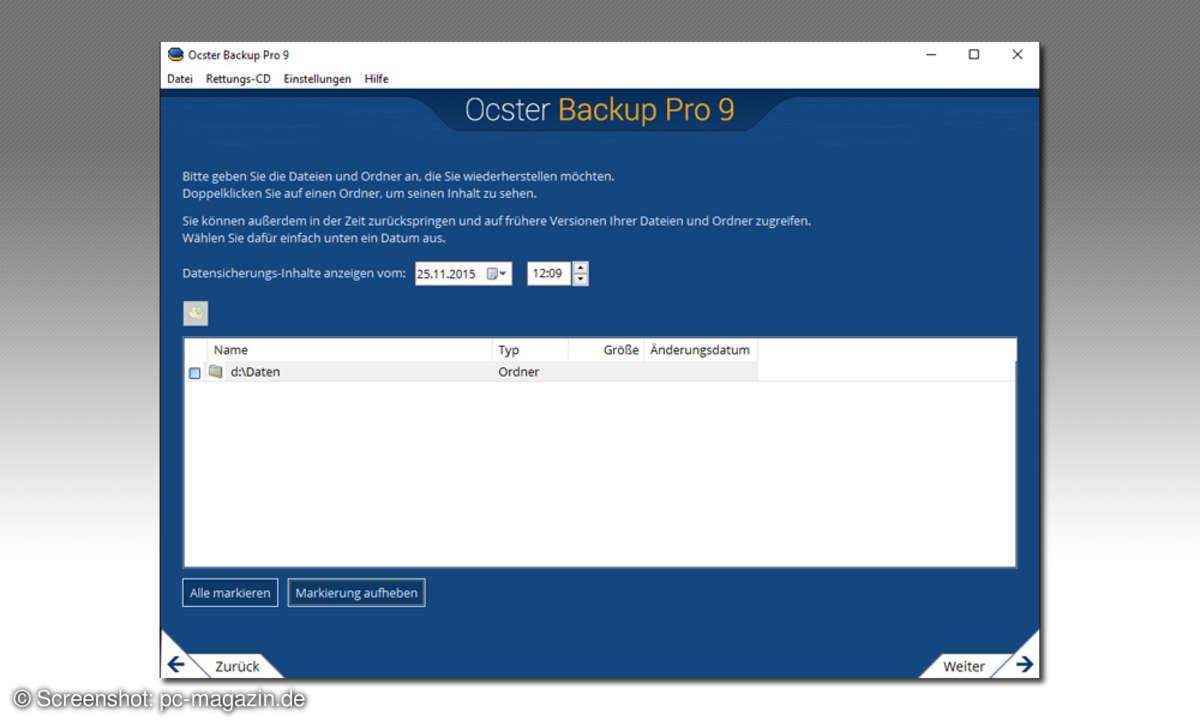Screen dimensions: 1200x720
Task: Decrease the time with the down arrow
Action: pyautogui.click(x=581, y=279)
